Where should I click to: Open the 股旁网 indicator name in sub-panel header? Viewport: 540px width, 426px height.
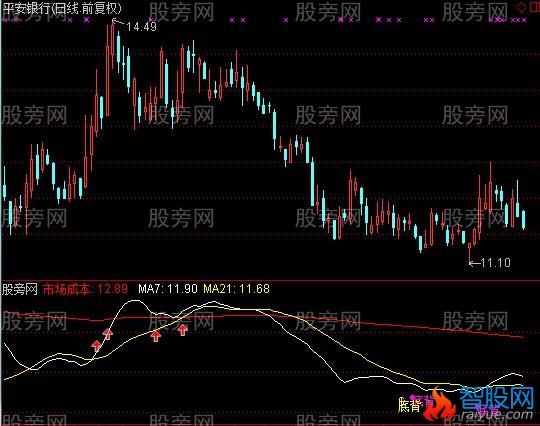pos(19,289)
